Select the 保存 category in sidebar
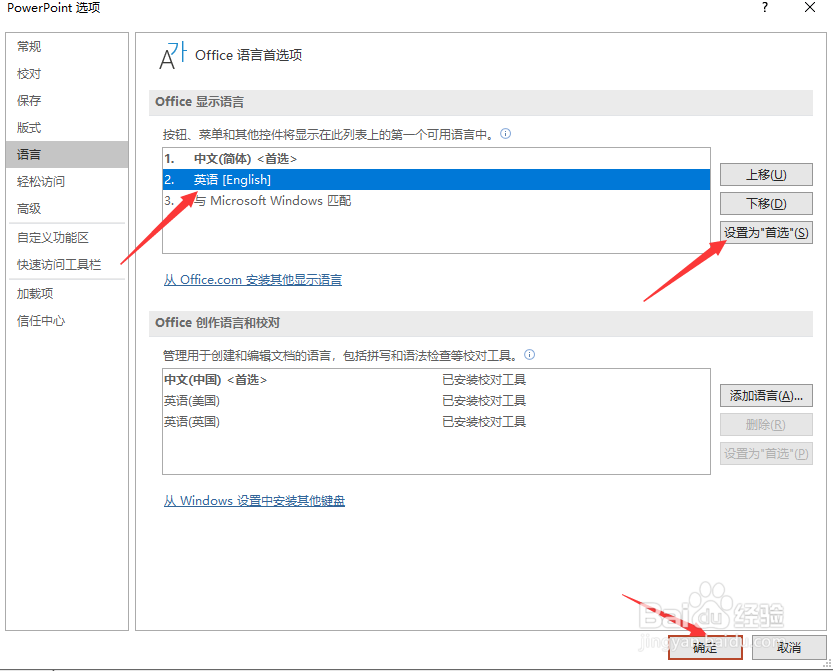833x671 pixels. 67,101
